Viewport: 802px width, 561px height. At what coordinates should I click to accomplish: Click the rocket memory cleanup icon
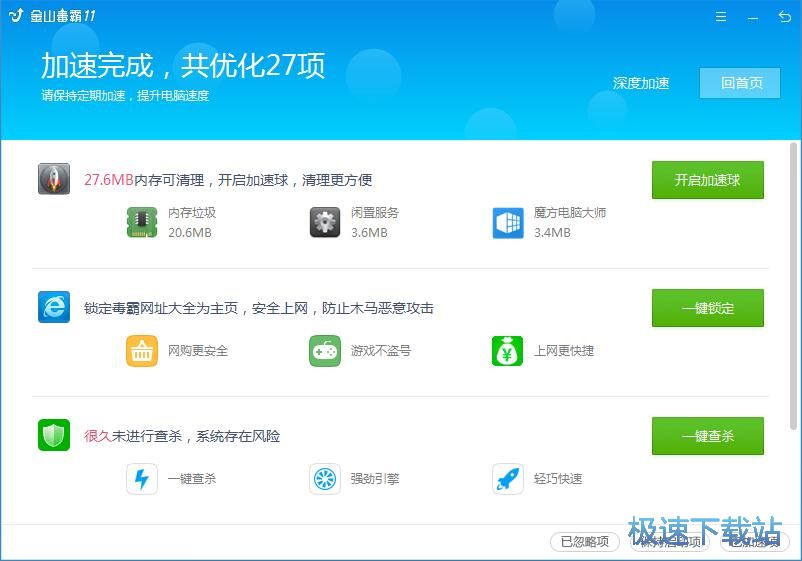[x=54, y=179]
